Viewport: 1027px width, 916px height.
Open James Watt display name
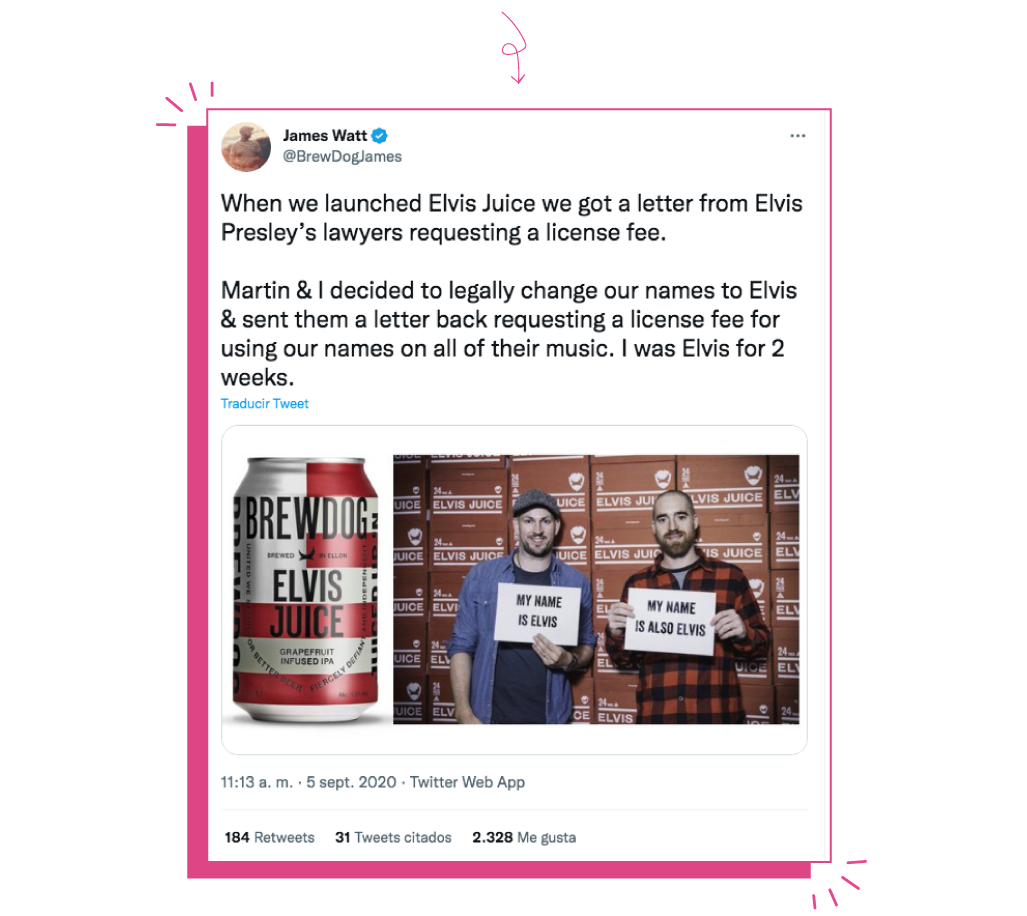[325, 136]
